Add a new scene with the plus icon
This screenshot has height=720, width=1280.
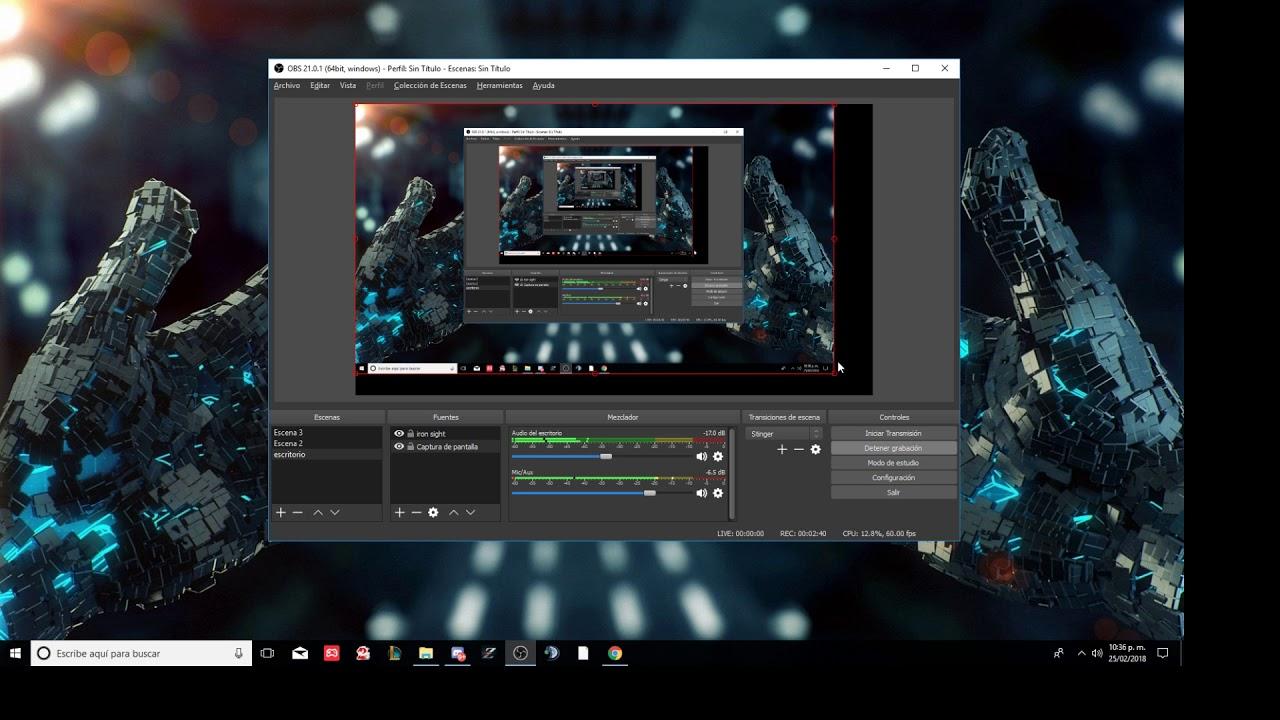[281, 512]
